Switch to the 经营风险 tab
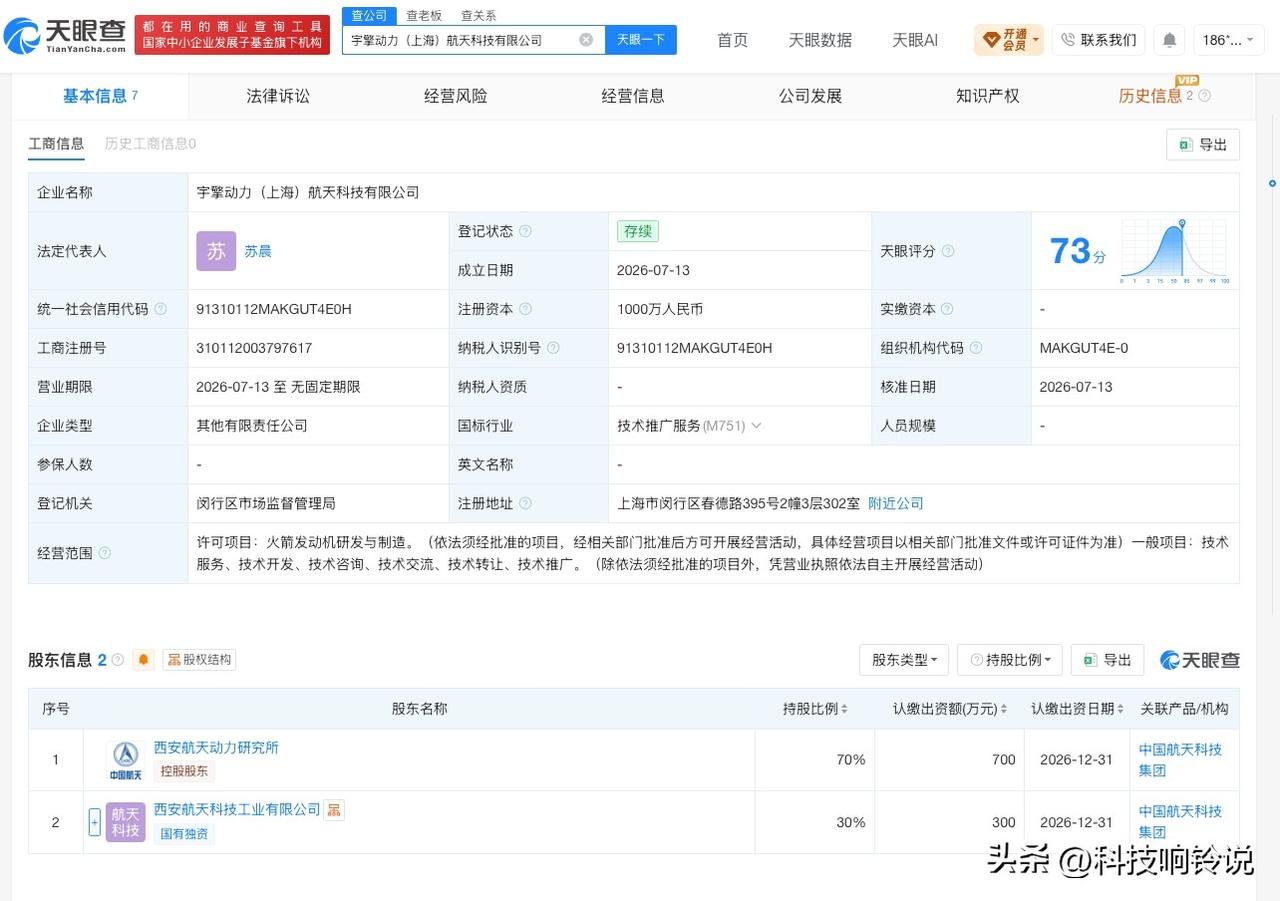The height and width of the screenshot is (901, 1280). [456, 96]
